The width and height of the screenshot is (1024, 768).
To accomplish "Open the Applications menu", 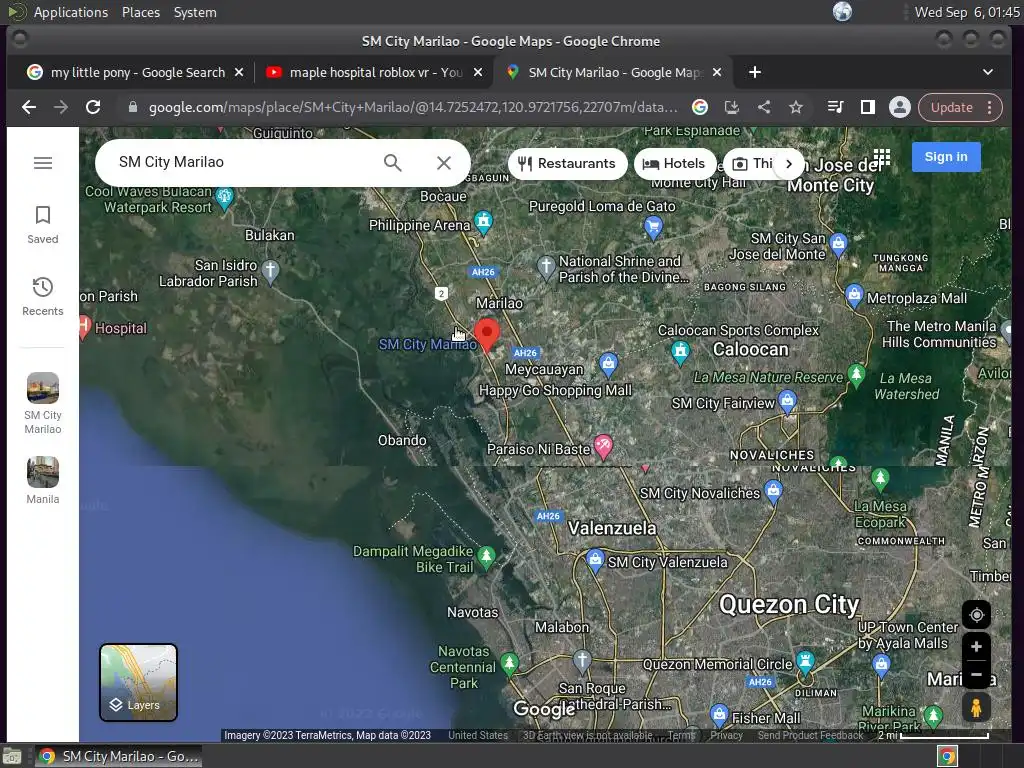I will pos(71,12).
